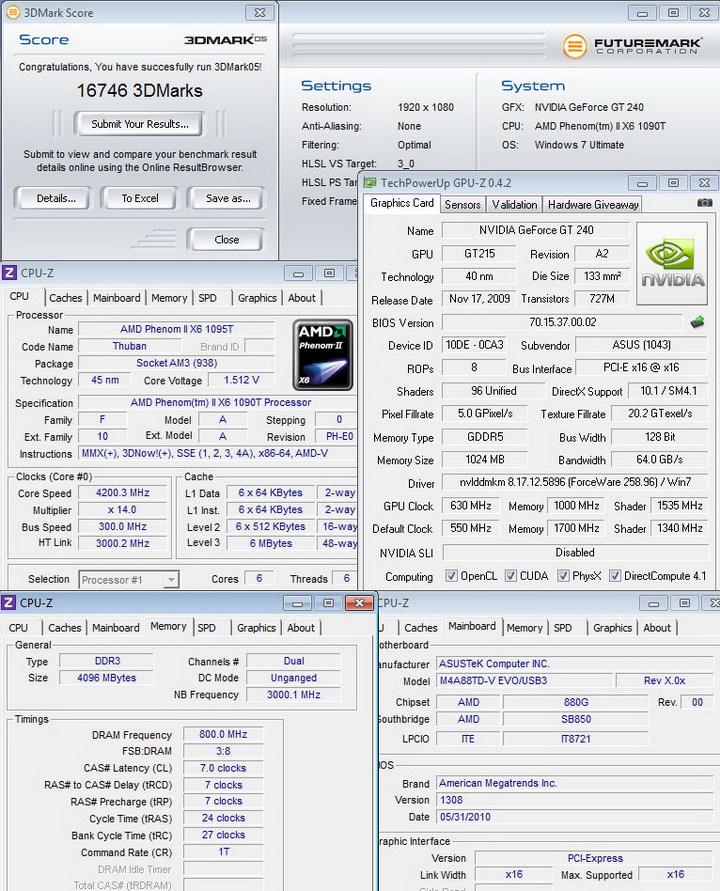
Task: Click the 3DMark Score title icon
Action: click(x=13, y=12)
